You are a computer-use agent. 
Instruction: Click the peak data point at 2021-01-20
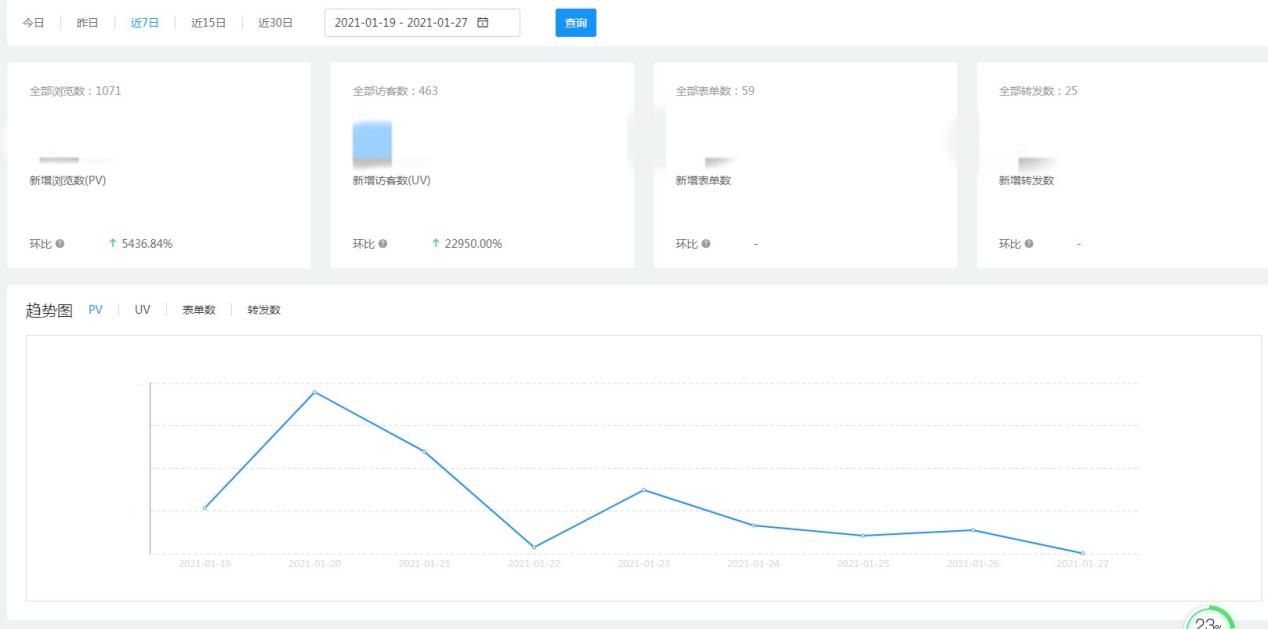(315, 392)
